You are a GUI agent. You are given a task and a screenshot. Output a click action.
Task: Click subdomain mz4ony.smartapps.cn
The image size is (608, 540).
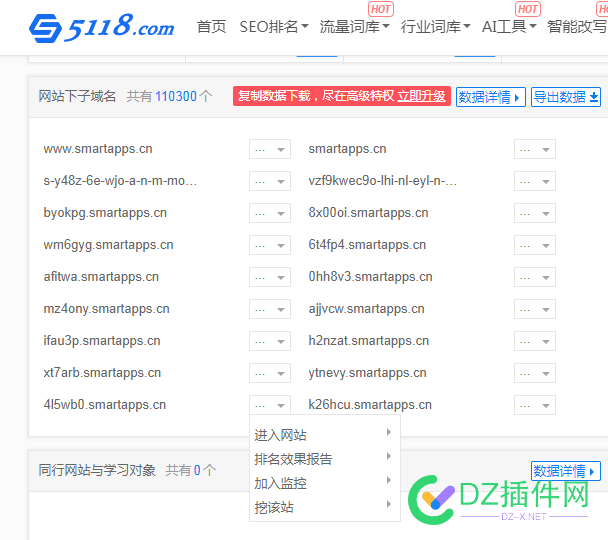tap(106, 309)
